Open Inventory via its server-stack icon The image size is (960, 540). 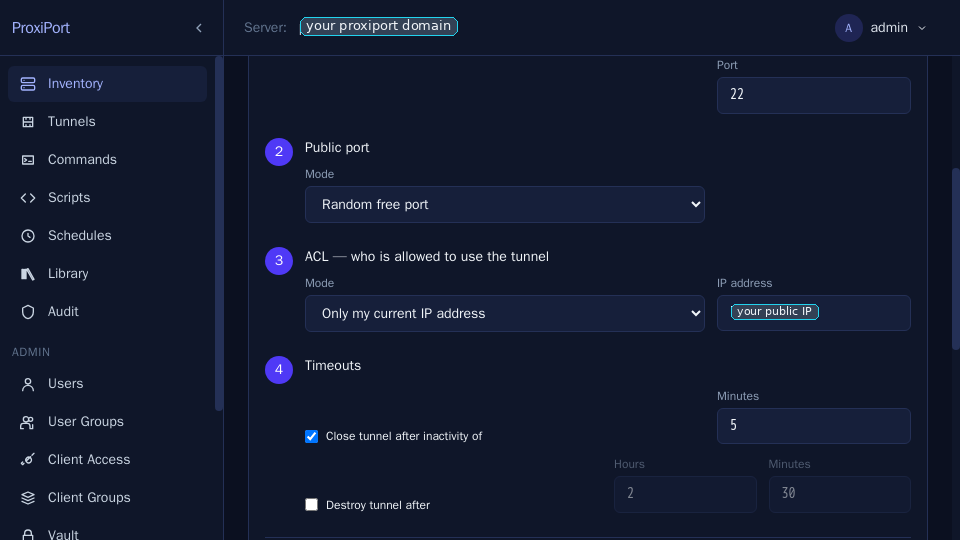coord(28,84)
